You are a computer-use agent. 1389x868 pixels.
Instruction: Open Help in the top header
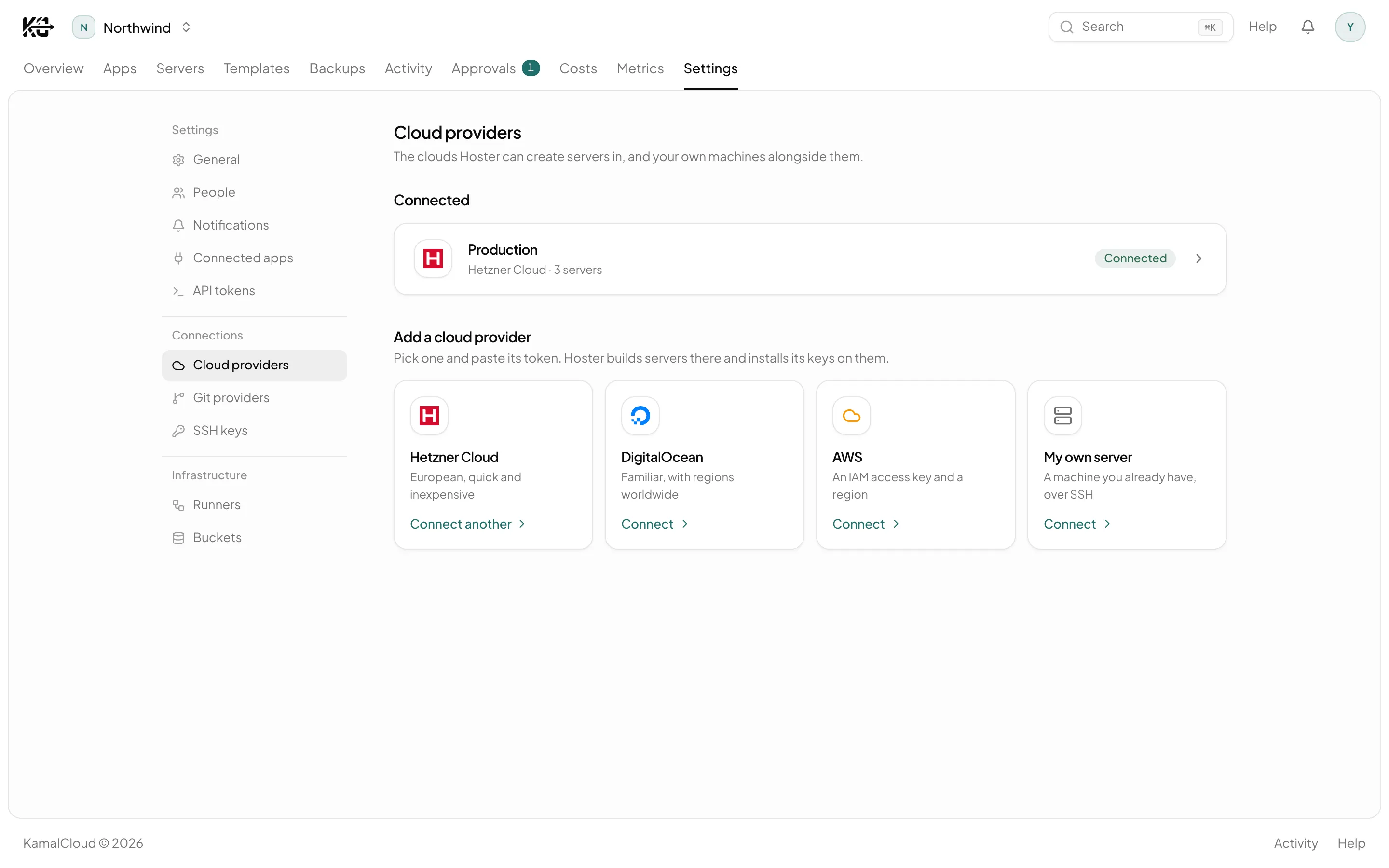pyautogui.click(x=1262, y=27)
